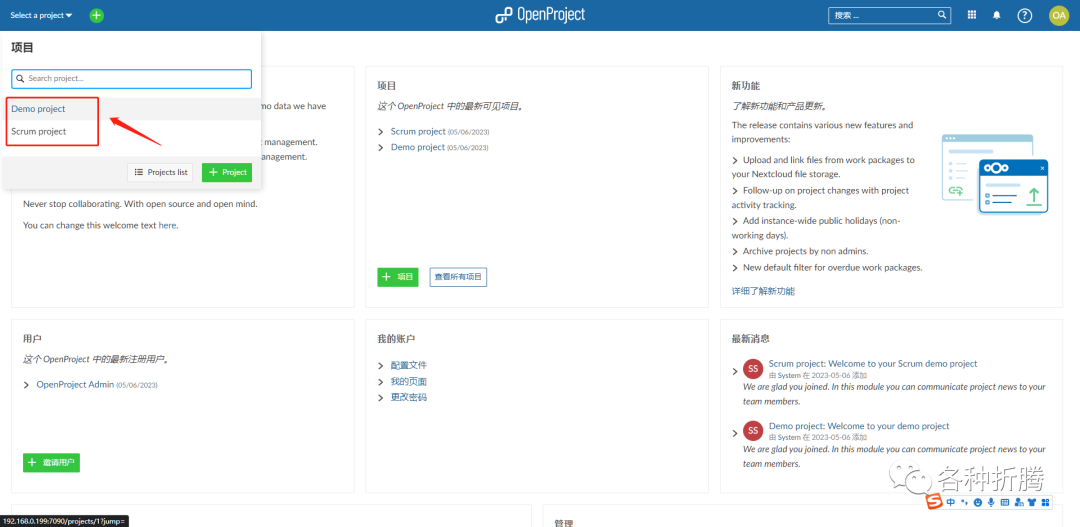
Task: Click the smiley emoji icon in IME toolbar
Action: (978, 502)
